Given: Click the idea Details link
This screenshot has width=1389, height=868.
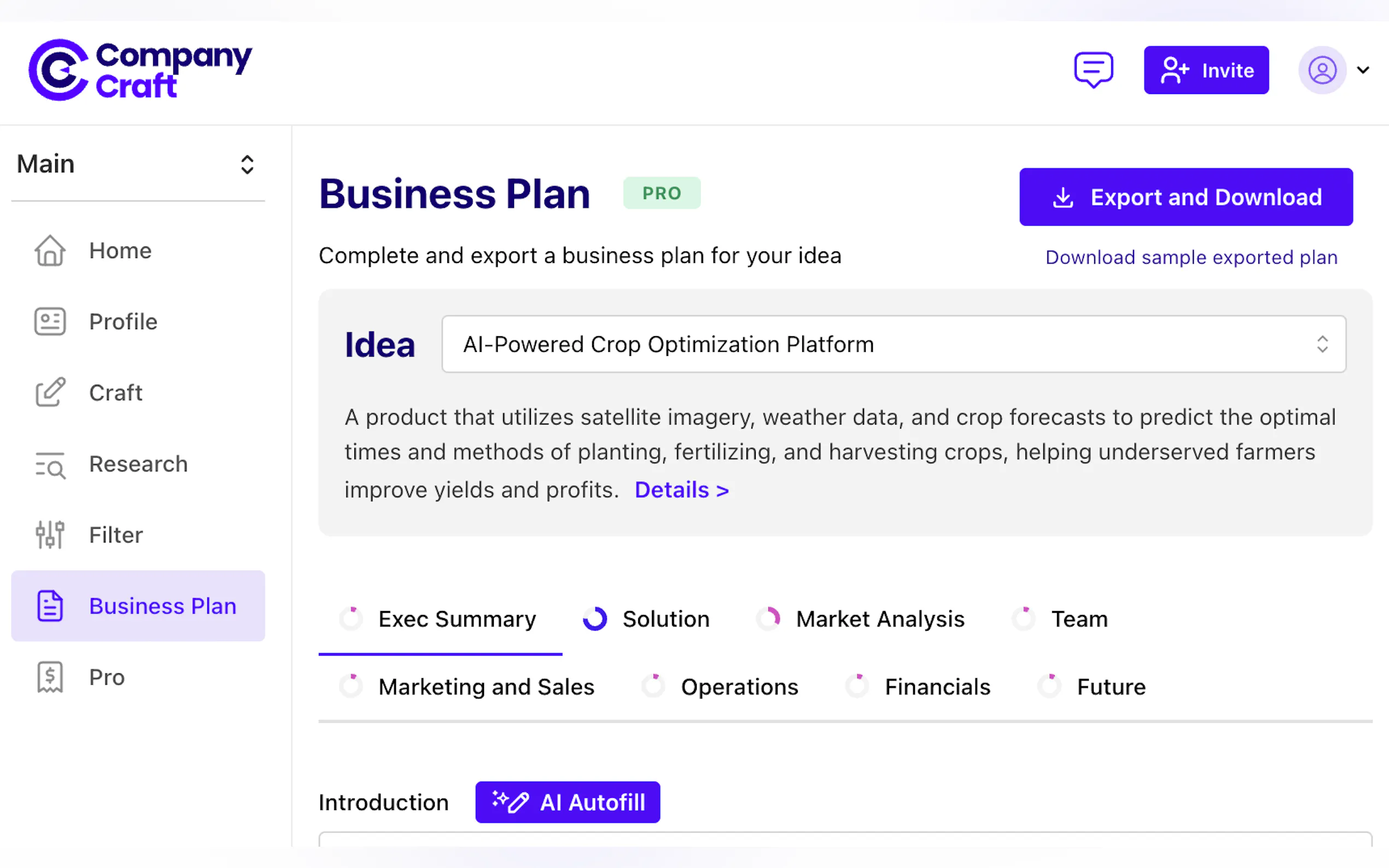Looking at the screenshot, I should 681,490.
